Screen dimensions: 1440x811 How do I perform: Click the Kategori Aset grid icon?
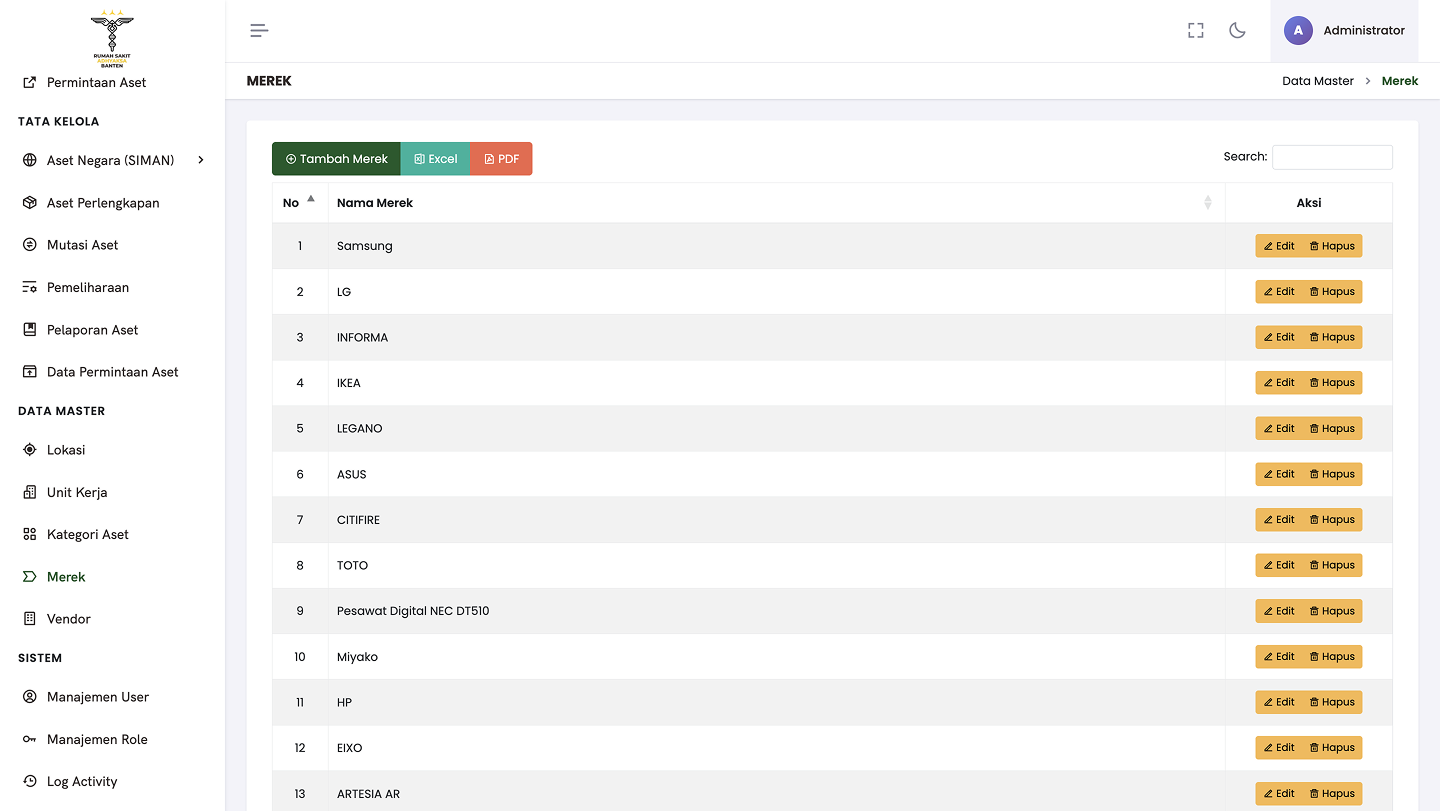click(x=29, y=534)
